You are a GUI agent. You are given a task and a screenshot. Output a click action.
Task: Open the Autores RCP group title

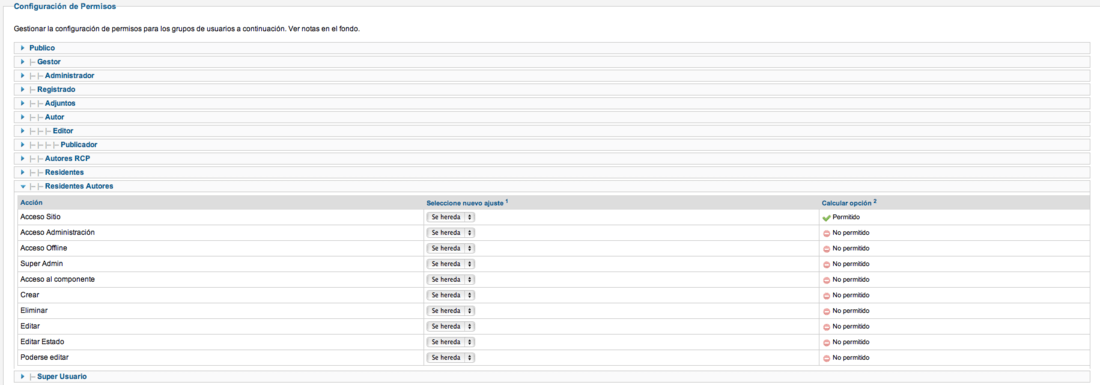pyautogui.click(x=67, y=158)
